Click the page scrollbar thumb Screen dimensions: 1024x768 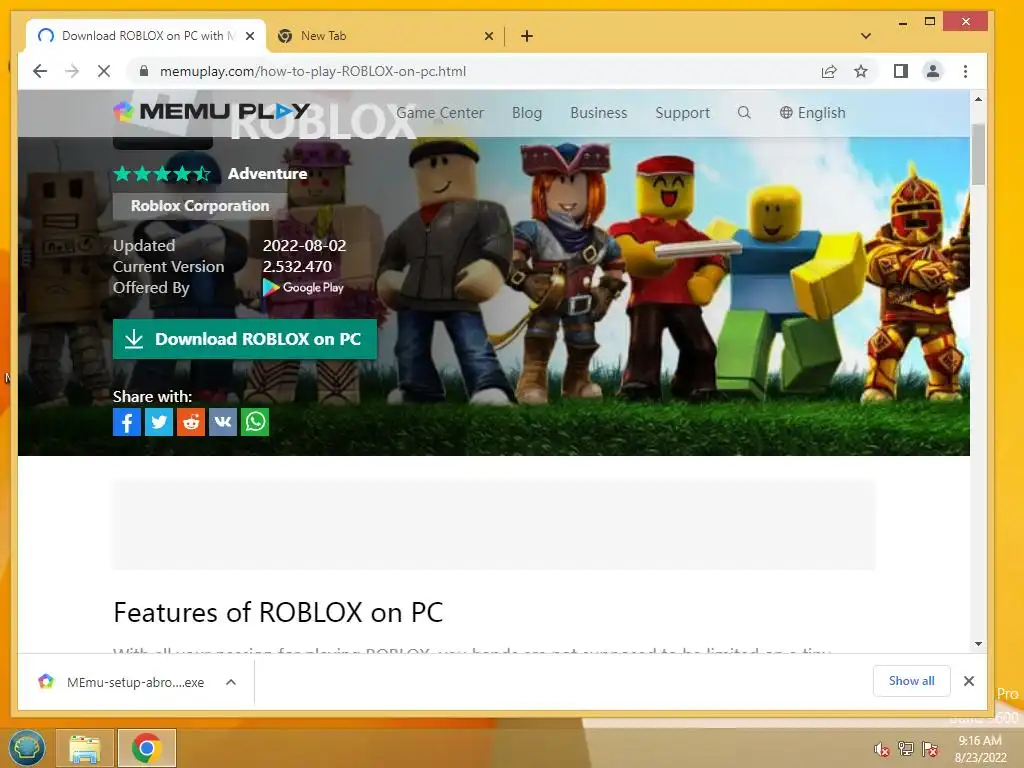pyautogui.click(x=978, y=154)
